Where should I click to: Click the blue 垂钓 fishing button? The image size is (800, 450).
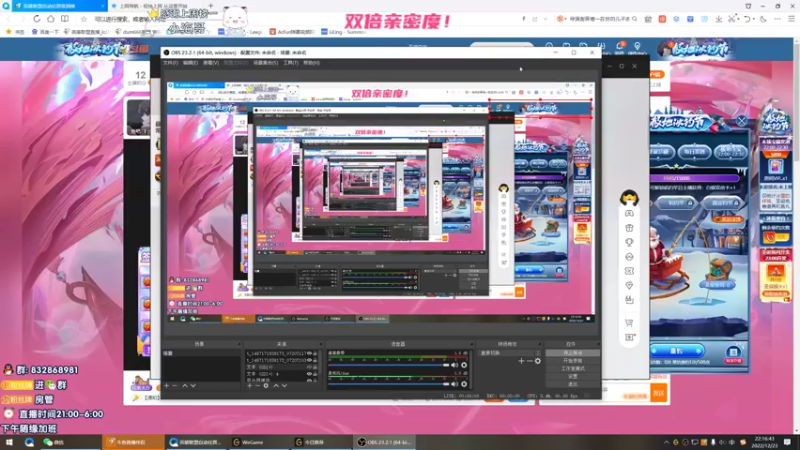click(677, 351)
